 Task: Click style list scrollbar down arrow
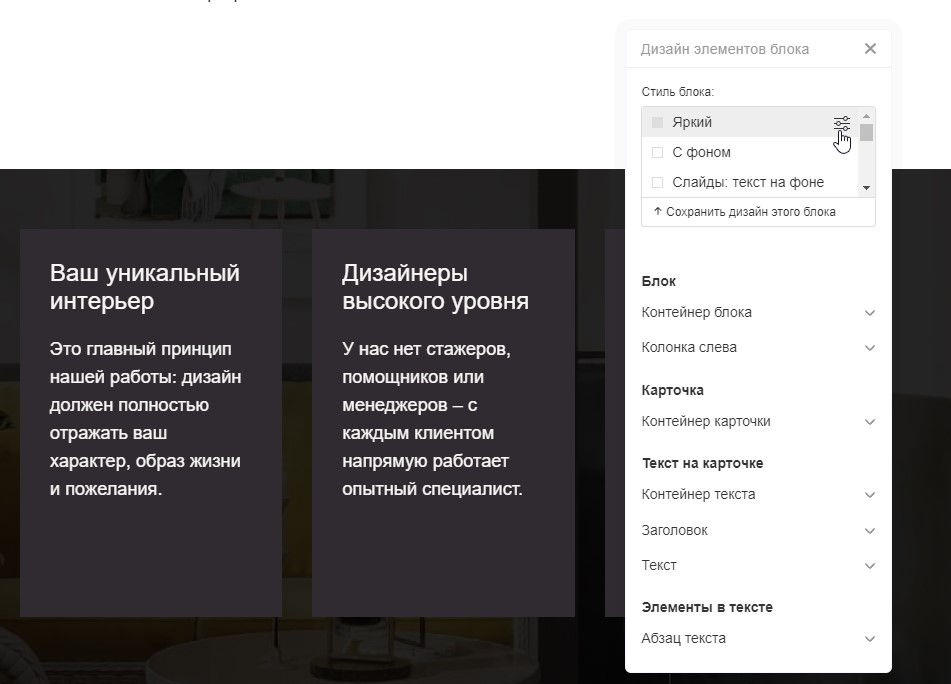coord(866,188)
